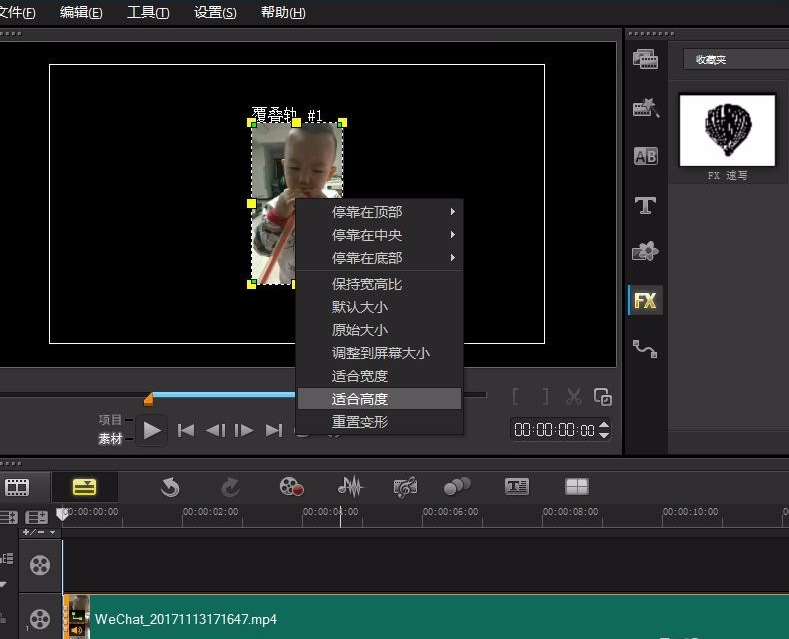Select the FX 速写 filter thumbnail
The width and height of the screenshot is (789, 639).
(727, 130)
